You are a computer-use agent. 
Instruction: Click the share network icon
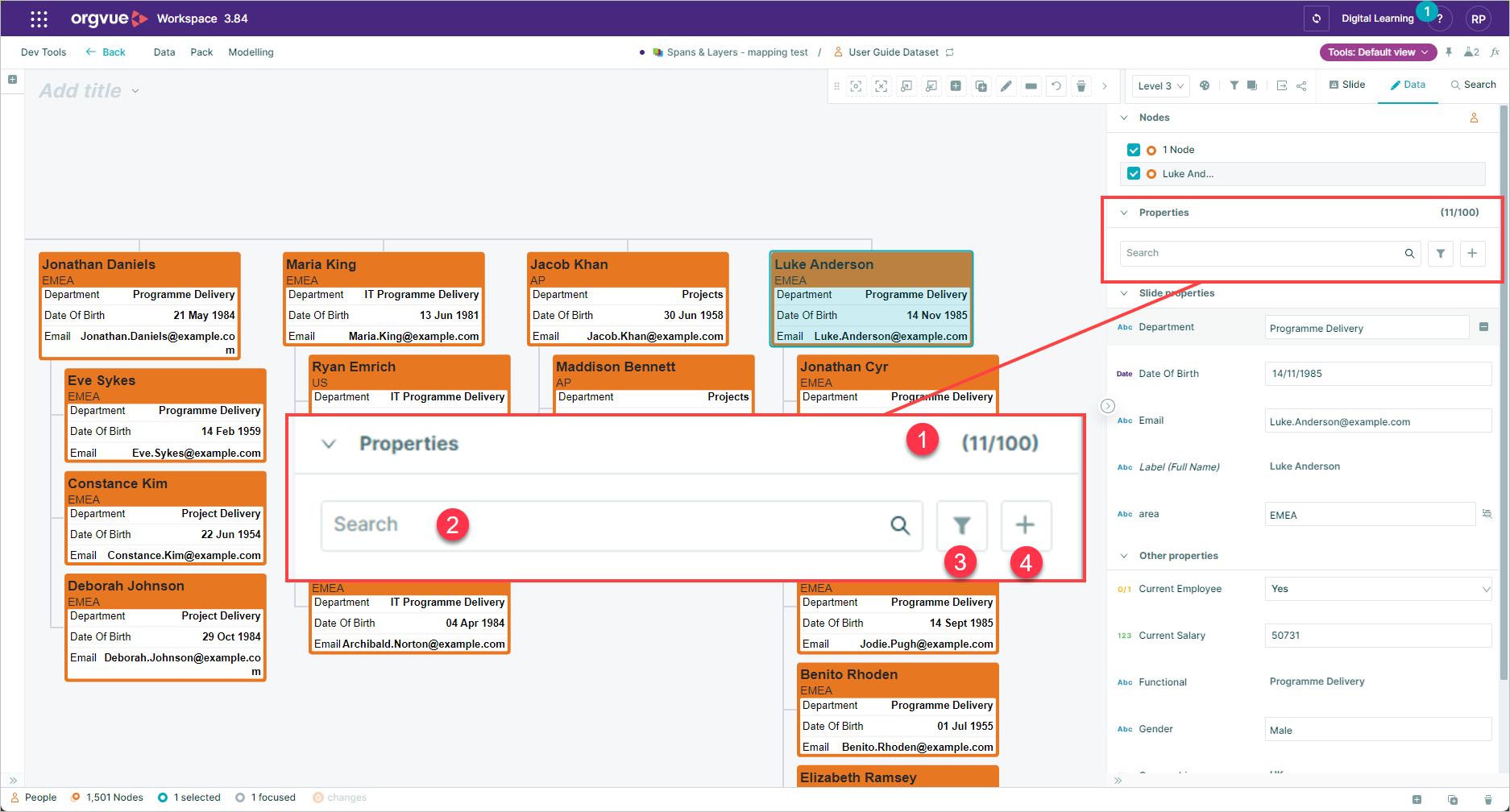(x=1301, y=85)
